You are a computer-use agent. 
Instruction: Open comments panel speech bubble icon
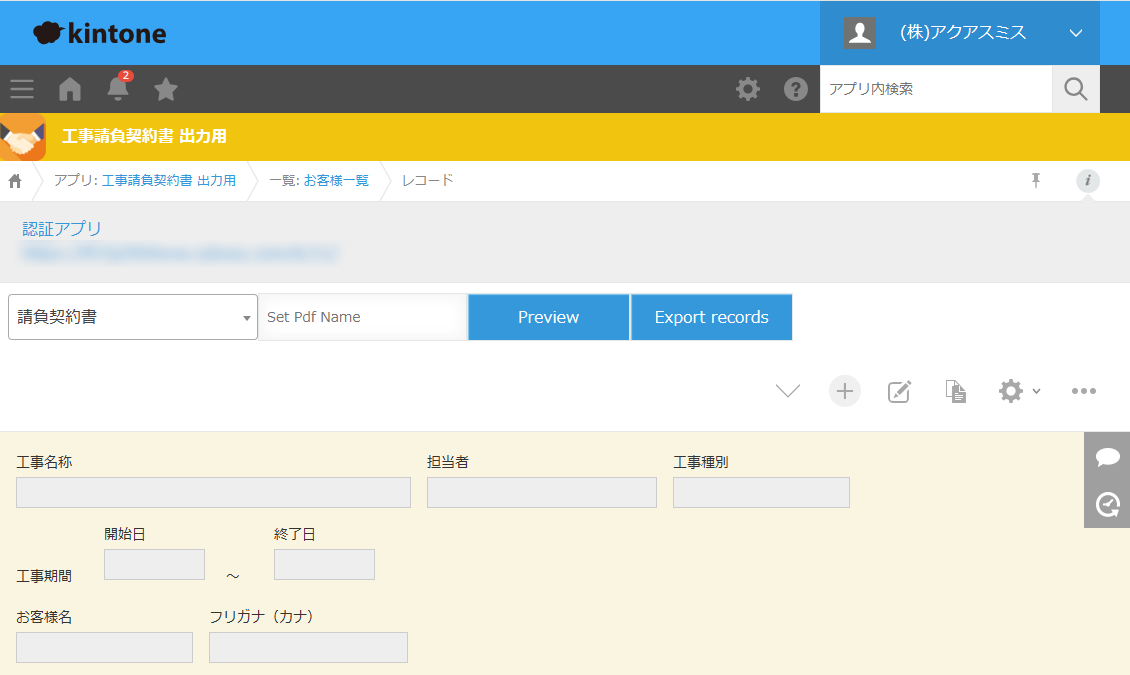coord(1107,457)
